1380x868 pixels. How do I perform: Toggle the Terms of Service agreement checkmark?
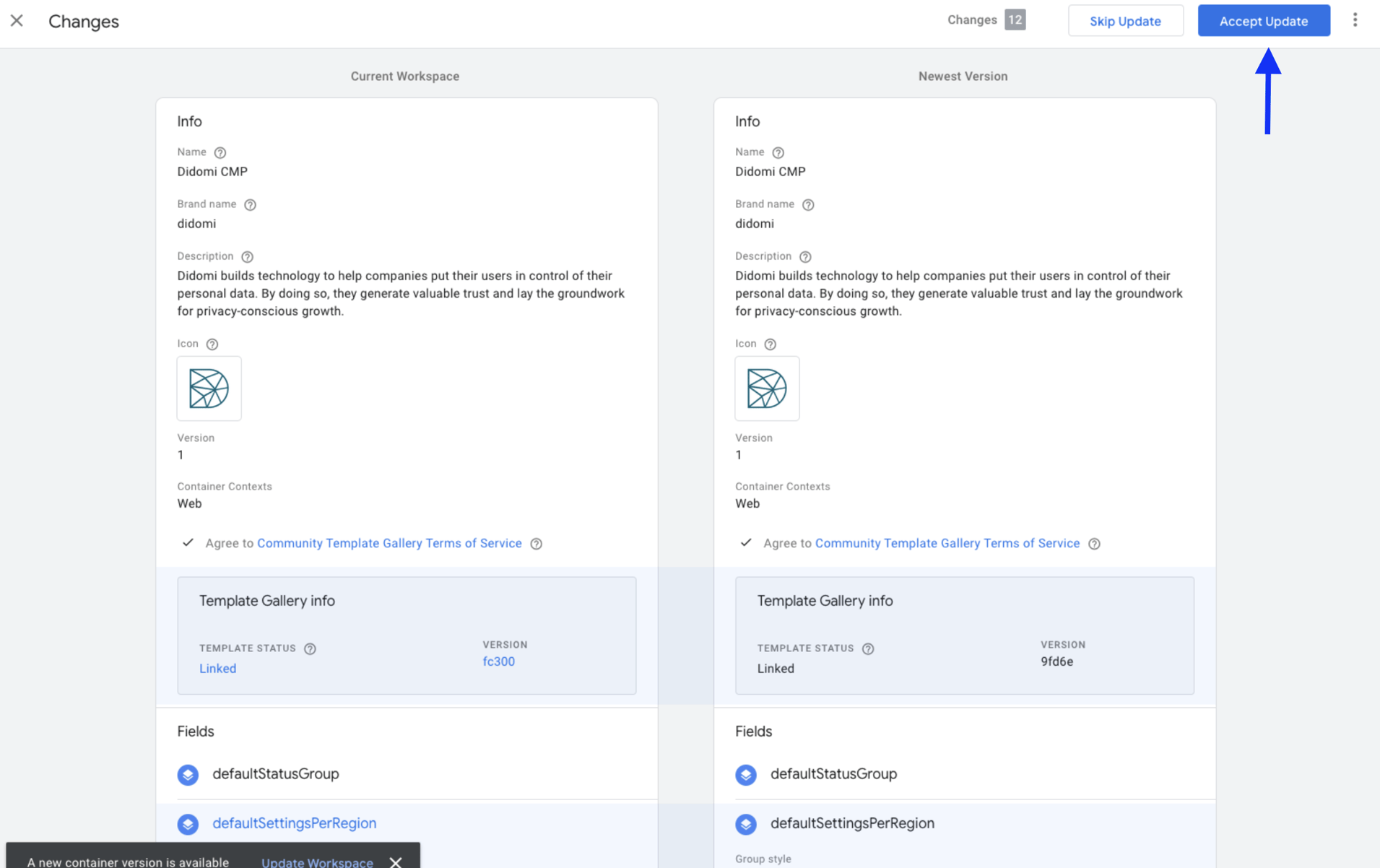coord(187,543)
